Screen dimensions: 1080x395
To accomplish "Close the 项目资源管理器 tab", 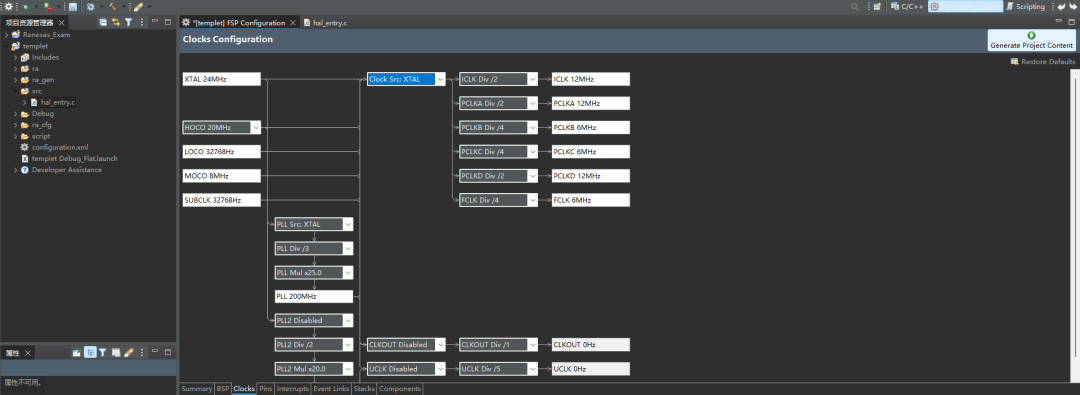I will point(61,23).
